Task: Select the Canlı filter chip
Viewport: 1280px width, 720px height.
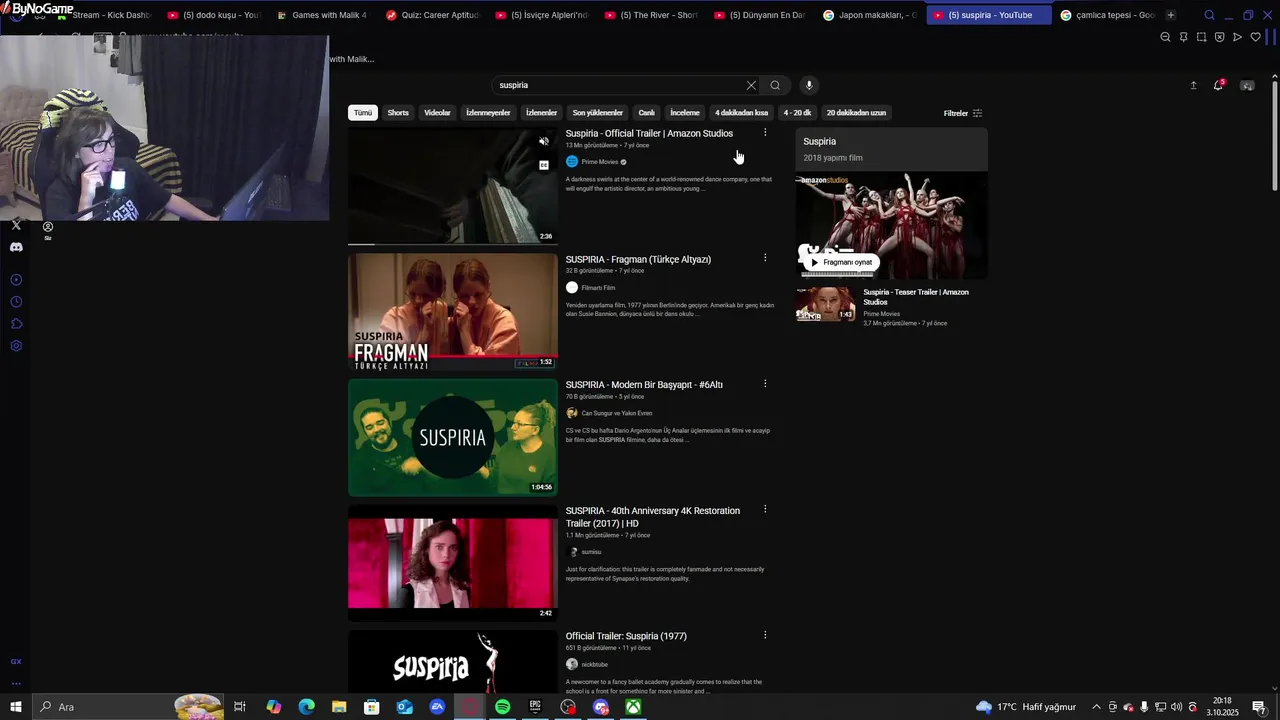Action: pyautogui.click(x=647, y=113)
